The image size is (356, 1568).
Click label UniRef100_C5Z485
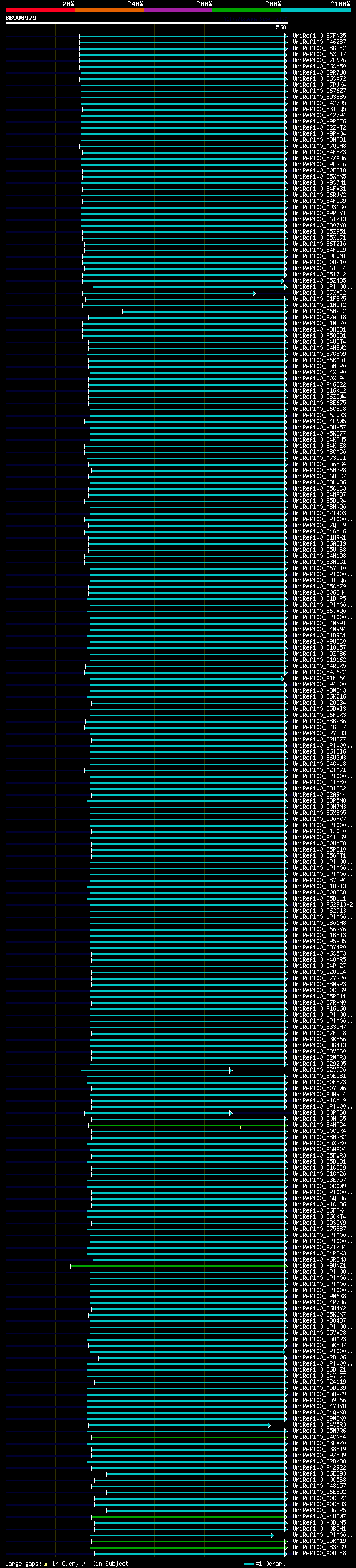click(319, 280)
